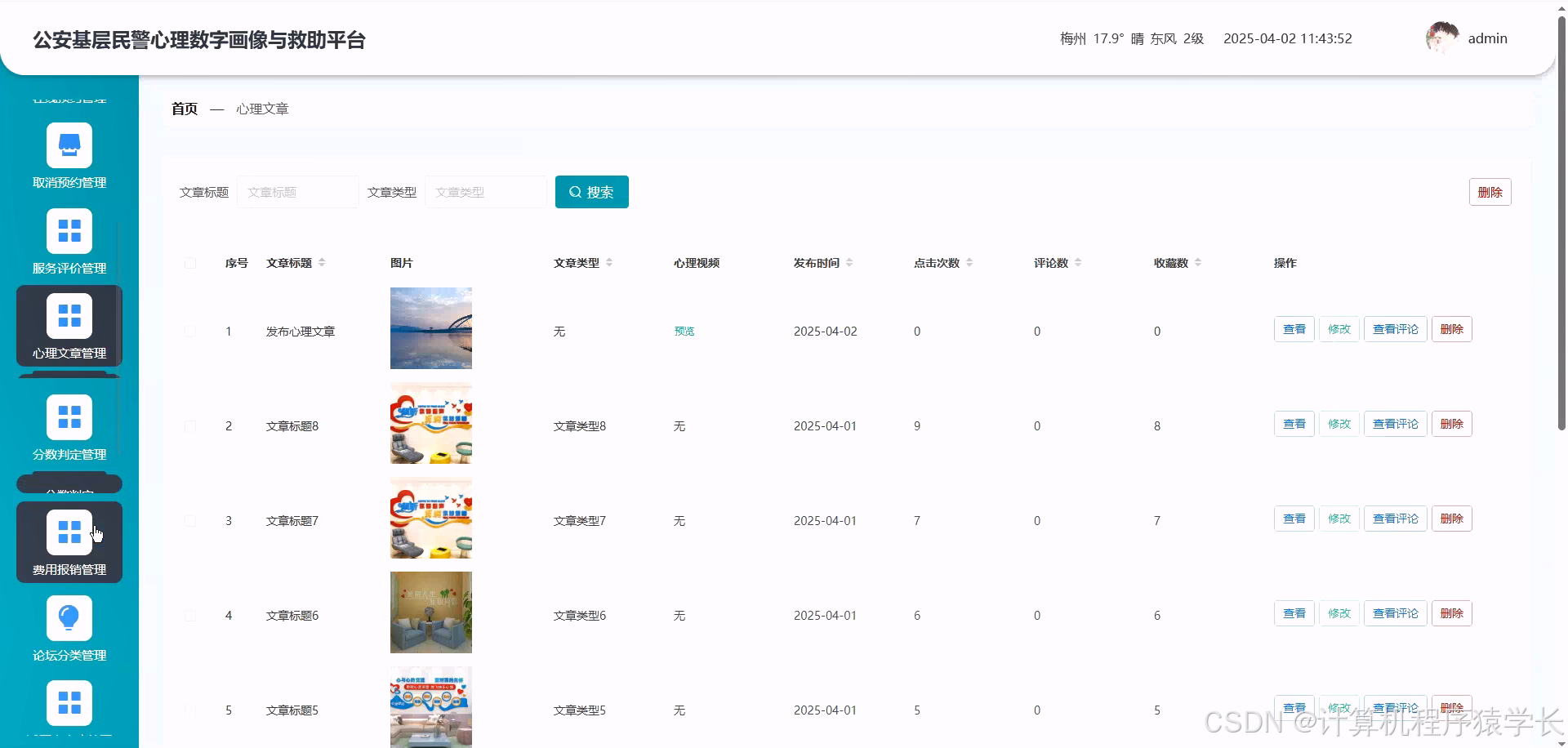Click the 文章标题 search input field
The image size is (1568, 748).
297,191
